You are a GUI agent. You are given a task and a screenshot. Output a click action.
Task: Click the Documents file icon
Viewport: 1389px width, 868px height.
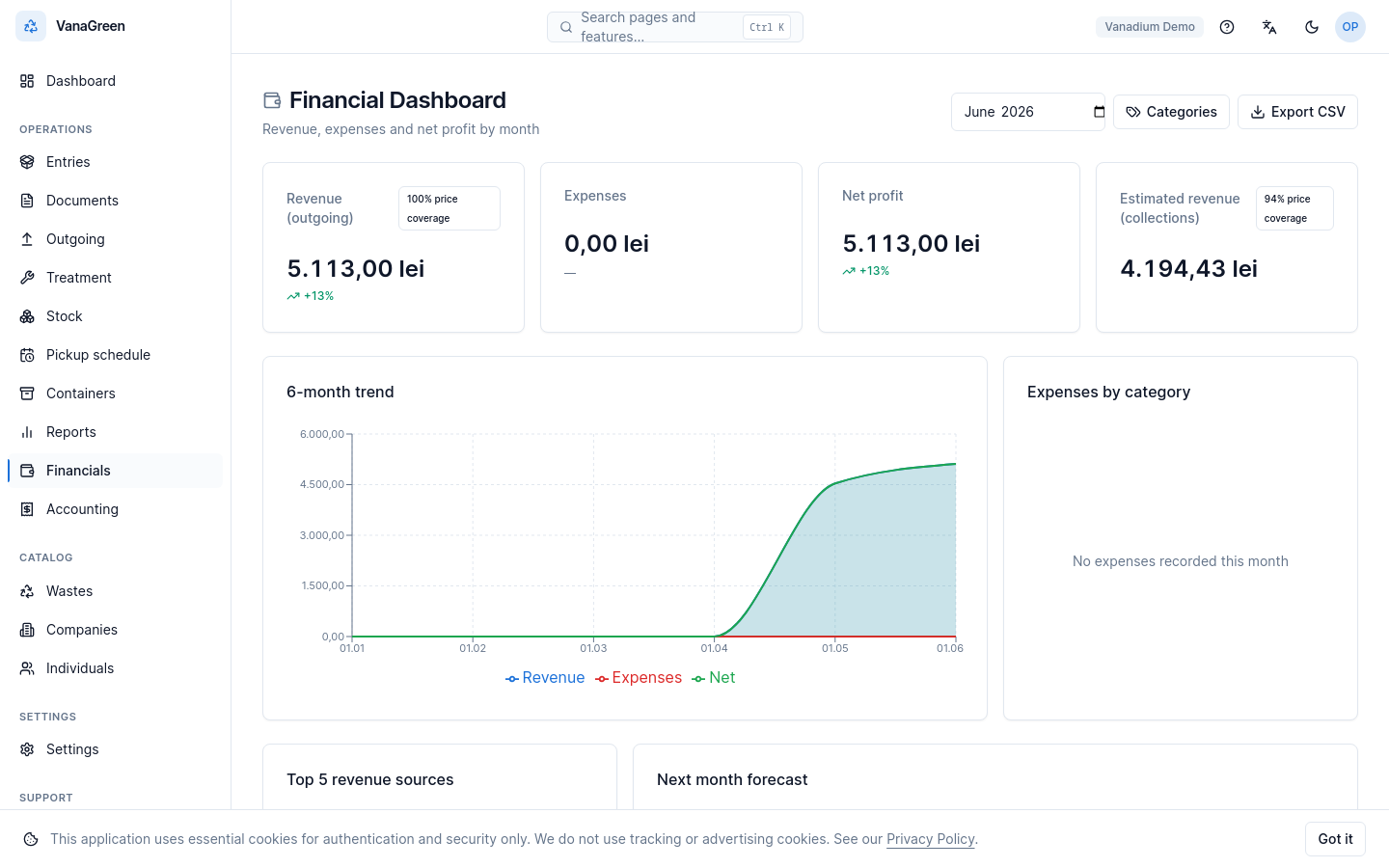click(x=27, y=201)
